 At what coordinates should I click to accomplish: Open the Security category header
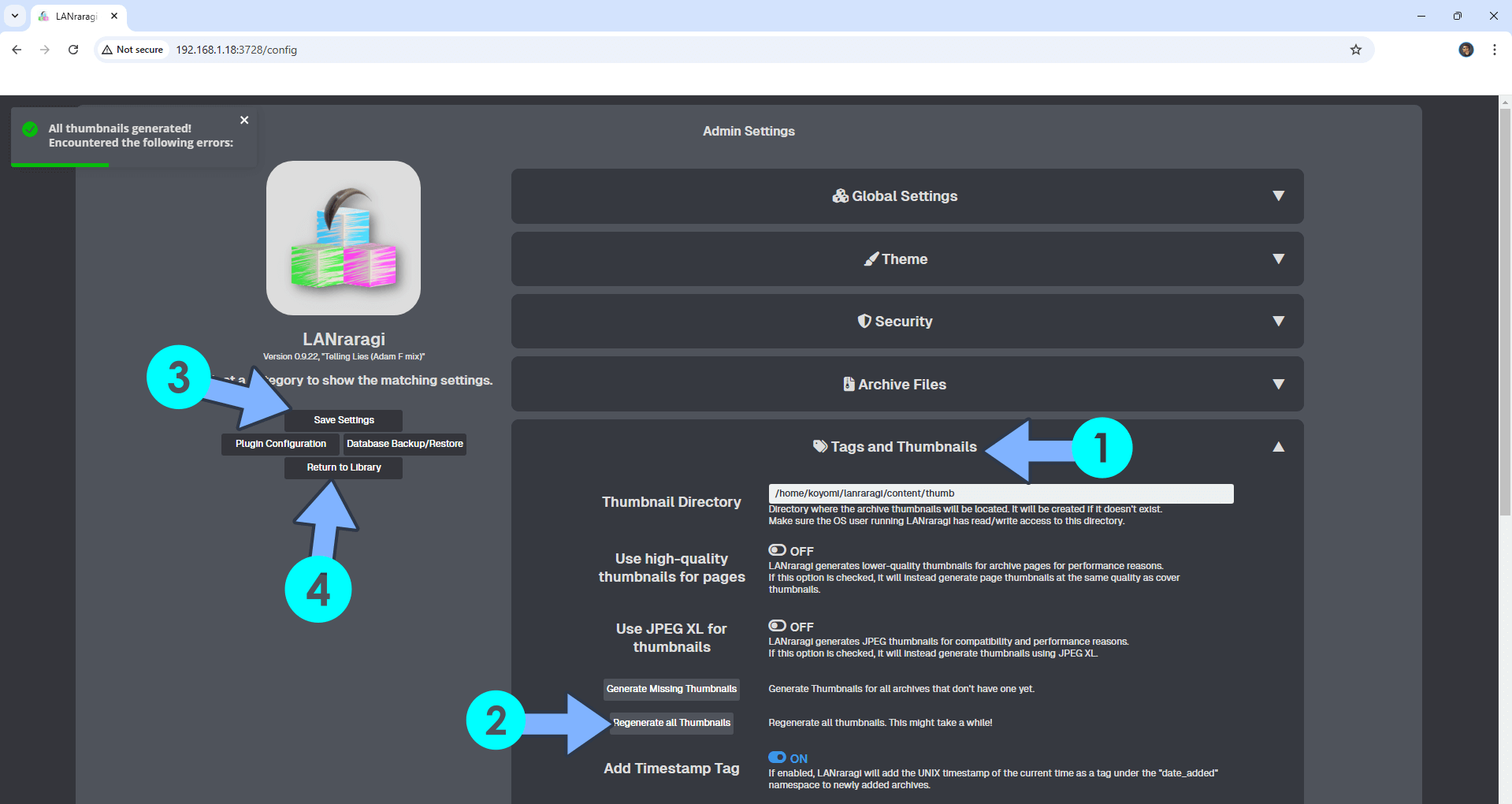(907, 321)
